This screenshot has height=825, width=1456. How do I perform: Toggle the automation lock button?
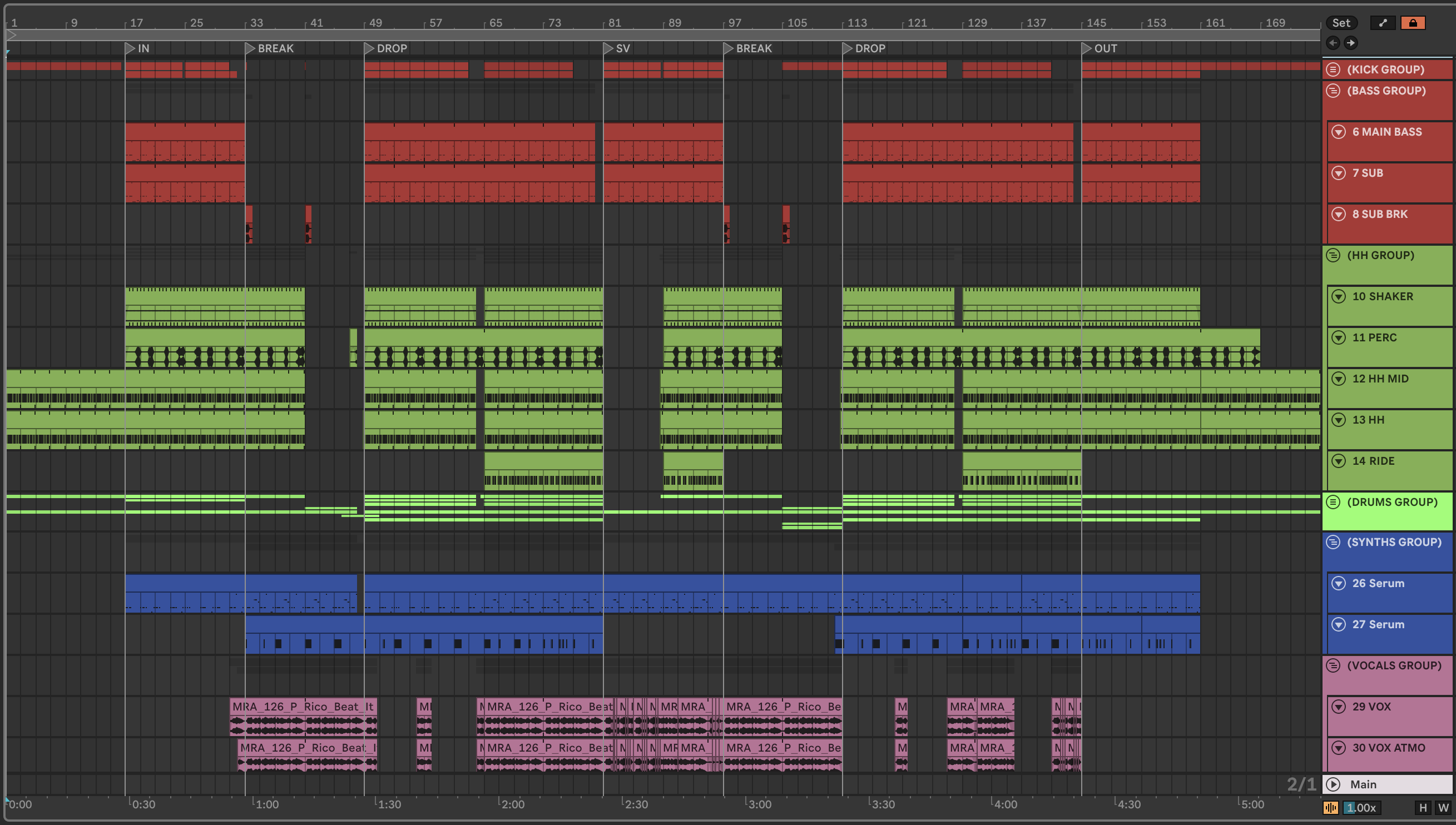tap(1413, 23)
